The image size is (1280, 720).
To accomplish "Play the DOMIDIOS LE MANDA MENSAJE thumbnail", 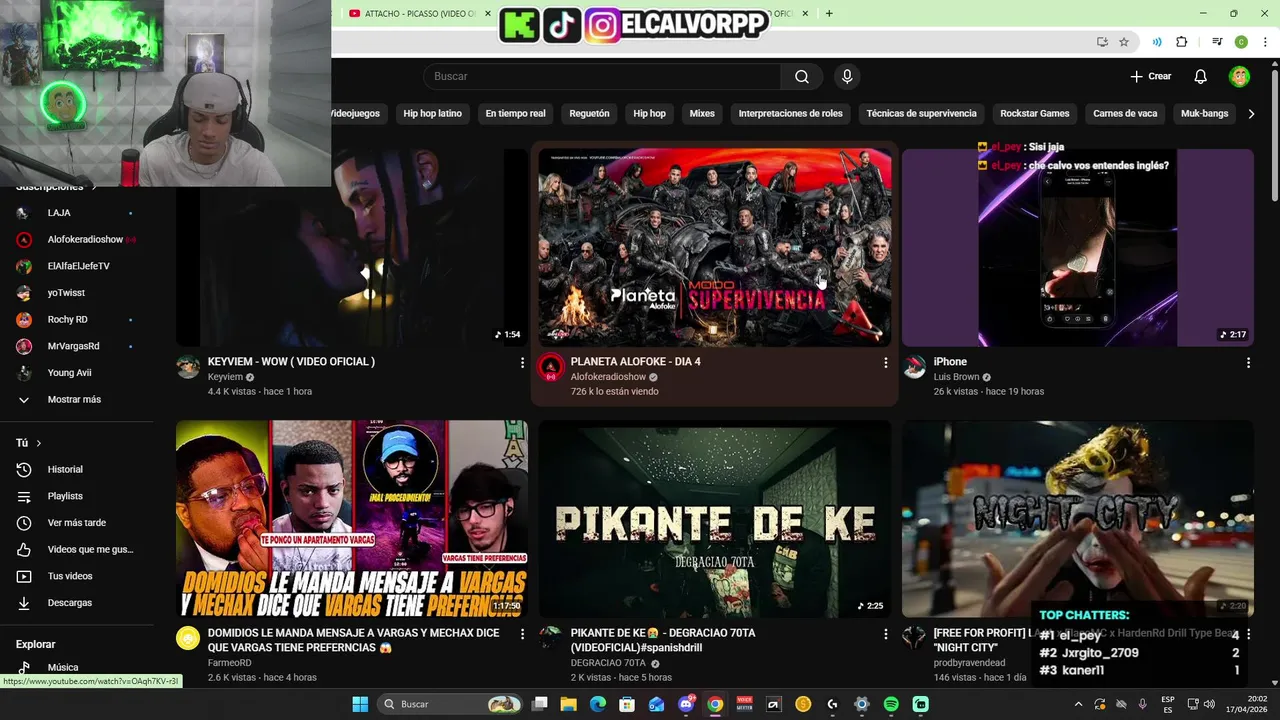I will (x=352, y=518).
